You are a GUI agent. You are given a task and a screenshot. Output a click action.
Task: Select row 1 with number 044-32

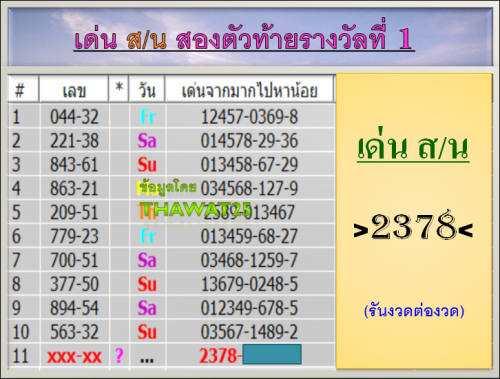pos(172,117)
